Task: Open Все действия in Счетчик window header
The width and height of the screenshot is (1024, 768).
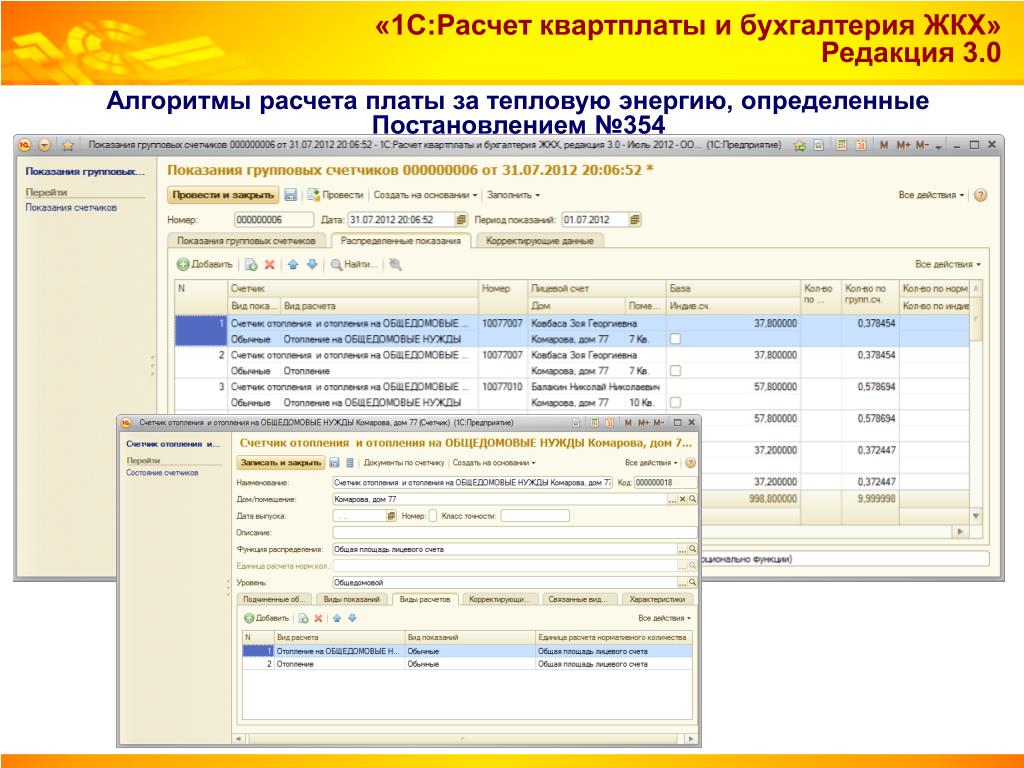Action: 651,462
